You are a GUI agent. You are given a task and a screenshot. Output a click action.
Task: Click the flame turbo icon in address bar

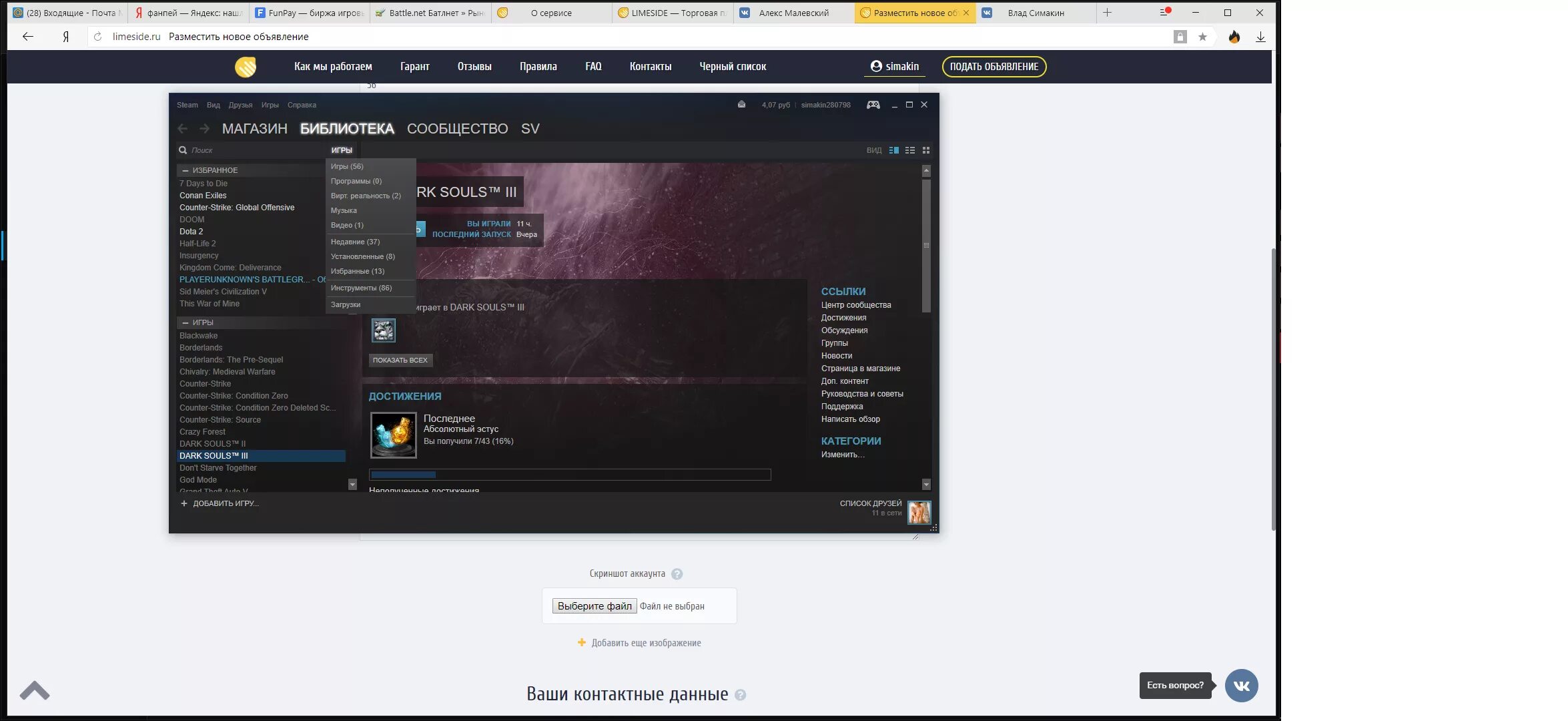pos(1234,37)
